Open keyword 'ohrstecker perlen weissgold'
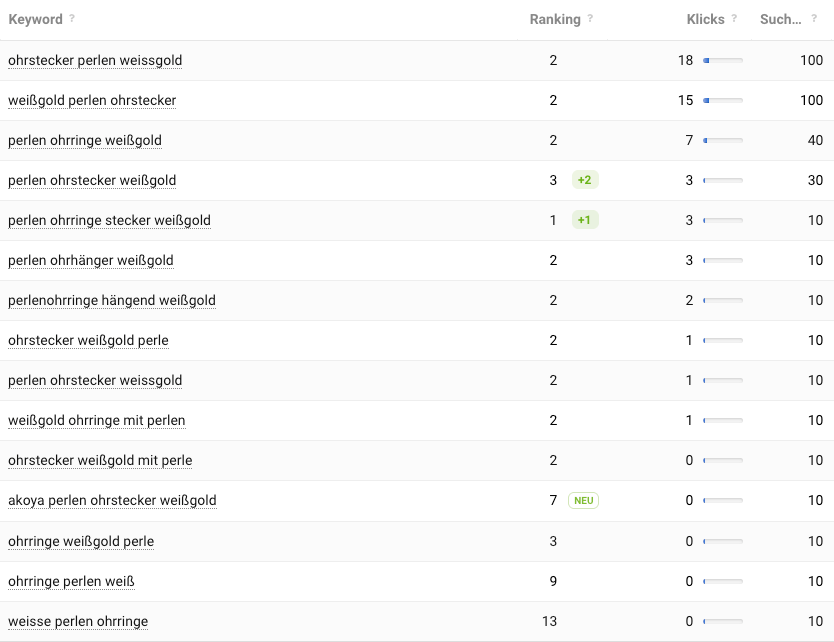Image resolution: width=834 pixels, height=642 pixels. [x=95, y=61]
